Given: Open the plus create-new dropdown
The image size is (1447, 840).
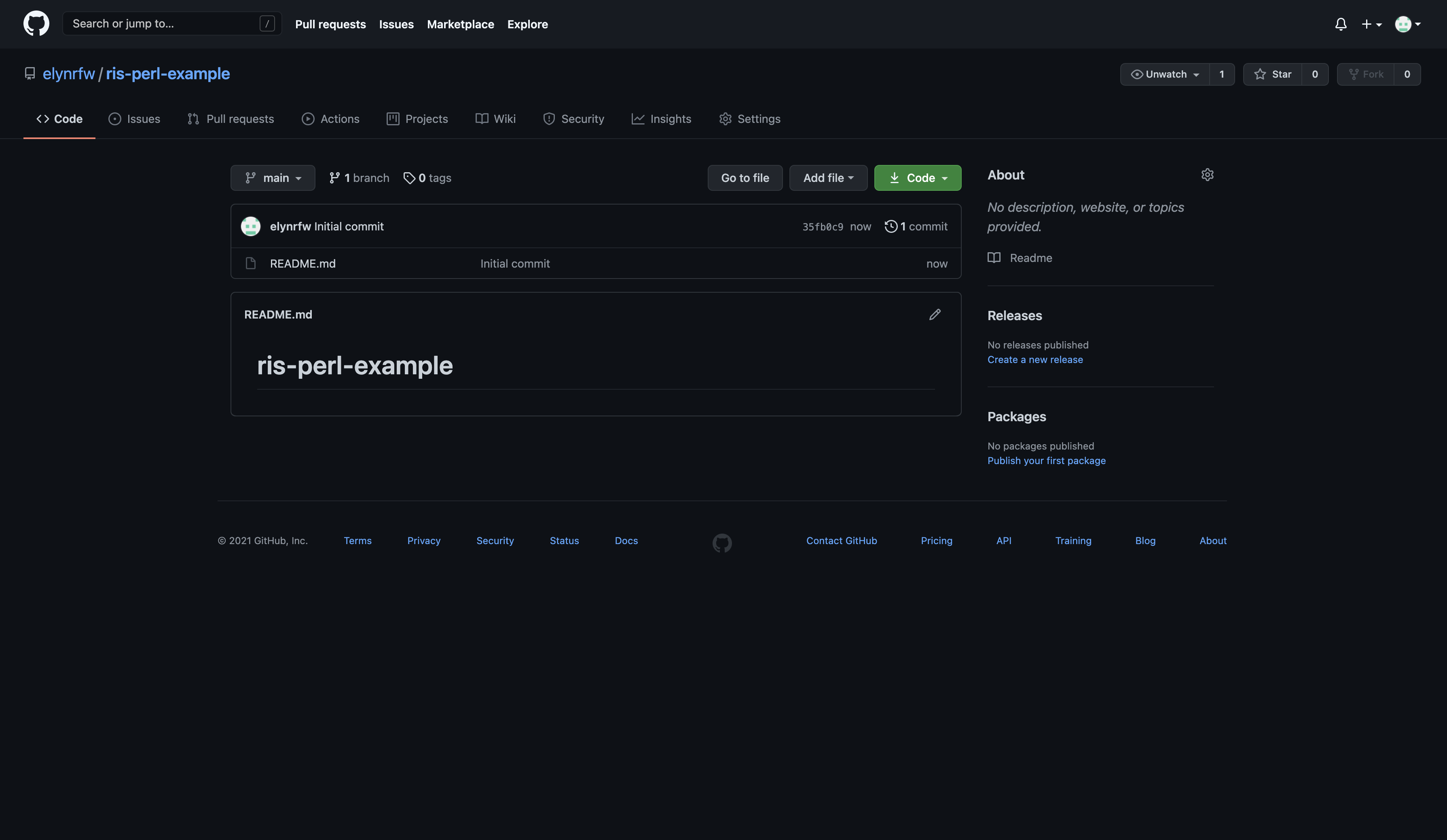Looking at the screenshot, I should (1371, 24).
